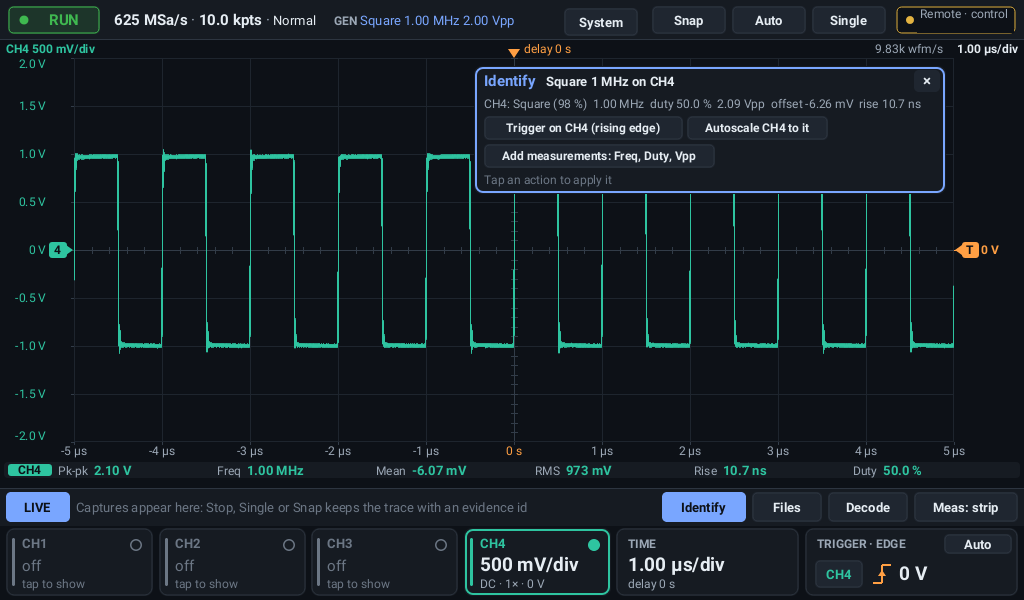Open CH4 500 mV/div scale settings
Image resolution: width=1024 pixels, height=600 pixels.
tap(529, 564)
